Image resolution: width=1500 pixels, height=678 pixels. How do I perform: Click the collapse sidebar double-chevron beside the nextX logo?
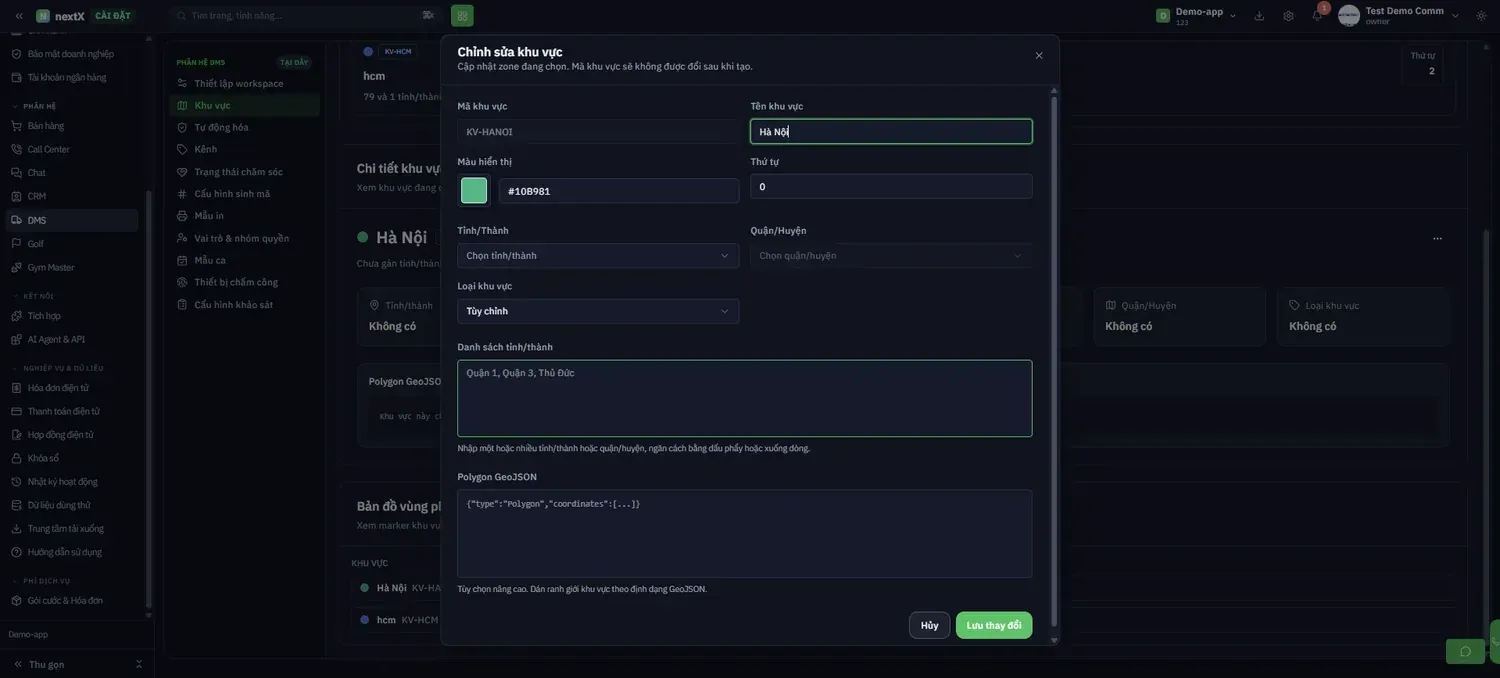coord(19,15)
